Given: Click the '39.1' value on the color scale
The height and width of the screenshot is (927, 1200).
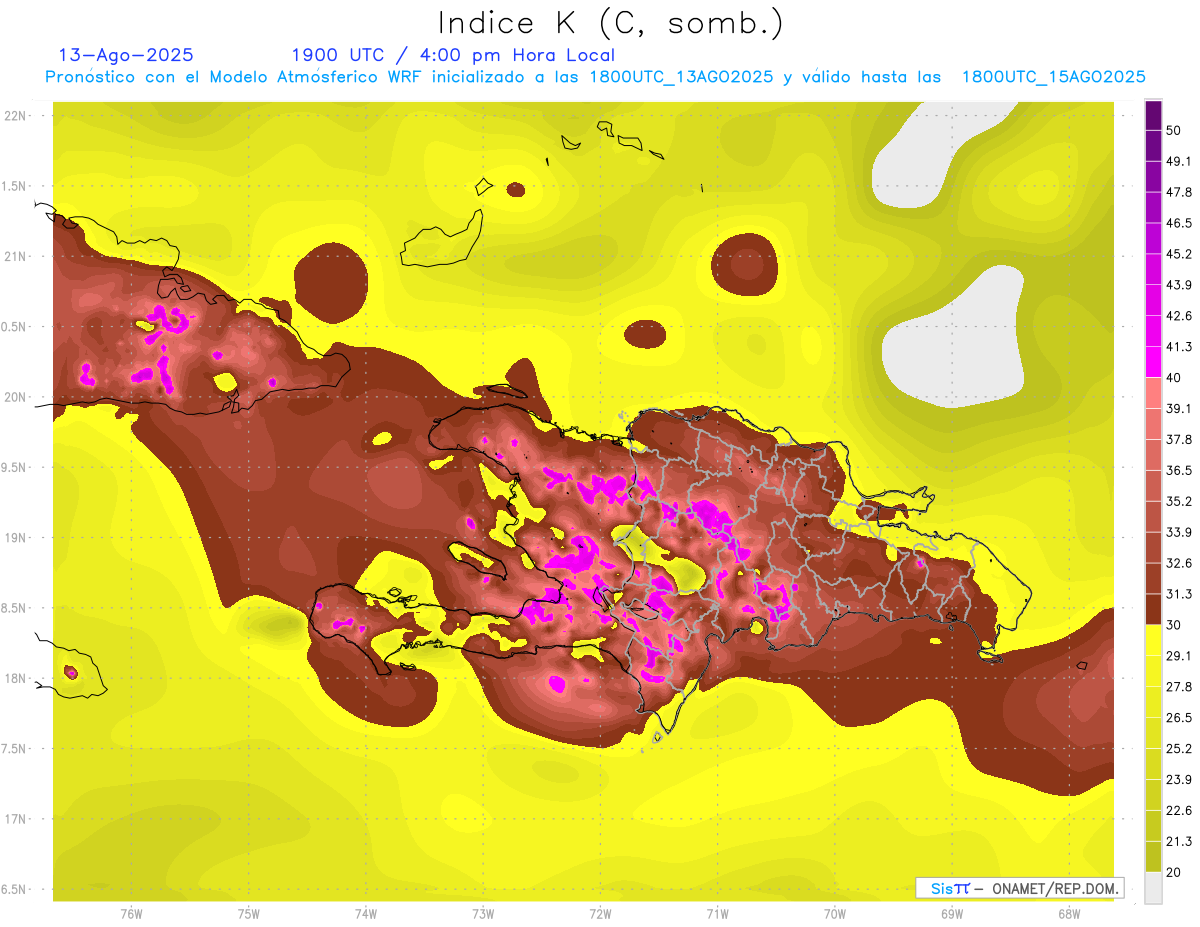Looking at the screenshot, I should pyautogui.click(x=1179, y=409).
